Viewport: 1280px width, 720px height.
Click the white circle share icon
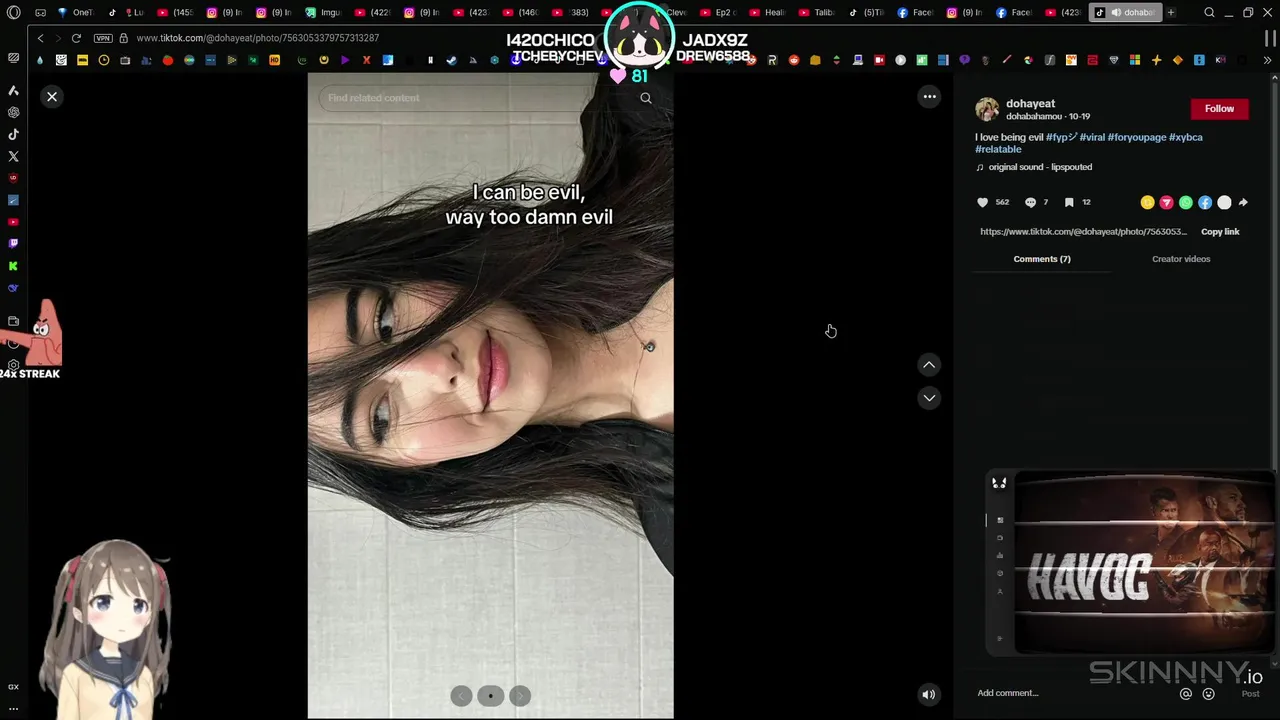pos(1224,202)
